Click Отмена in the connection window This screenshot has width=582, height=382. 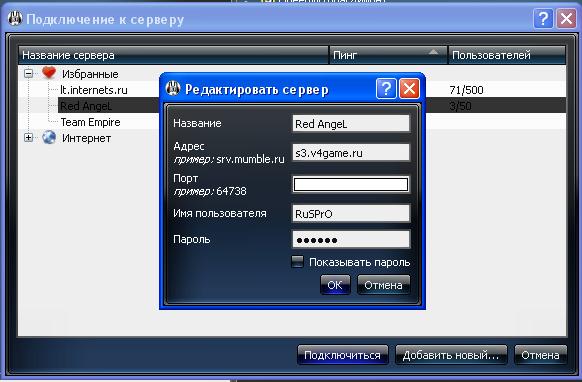540,355
